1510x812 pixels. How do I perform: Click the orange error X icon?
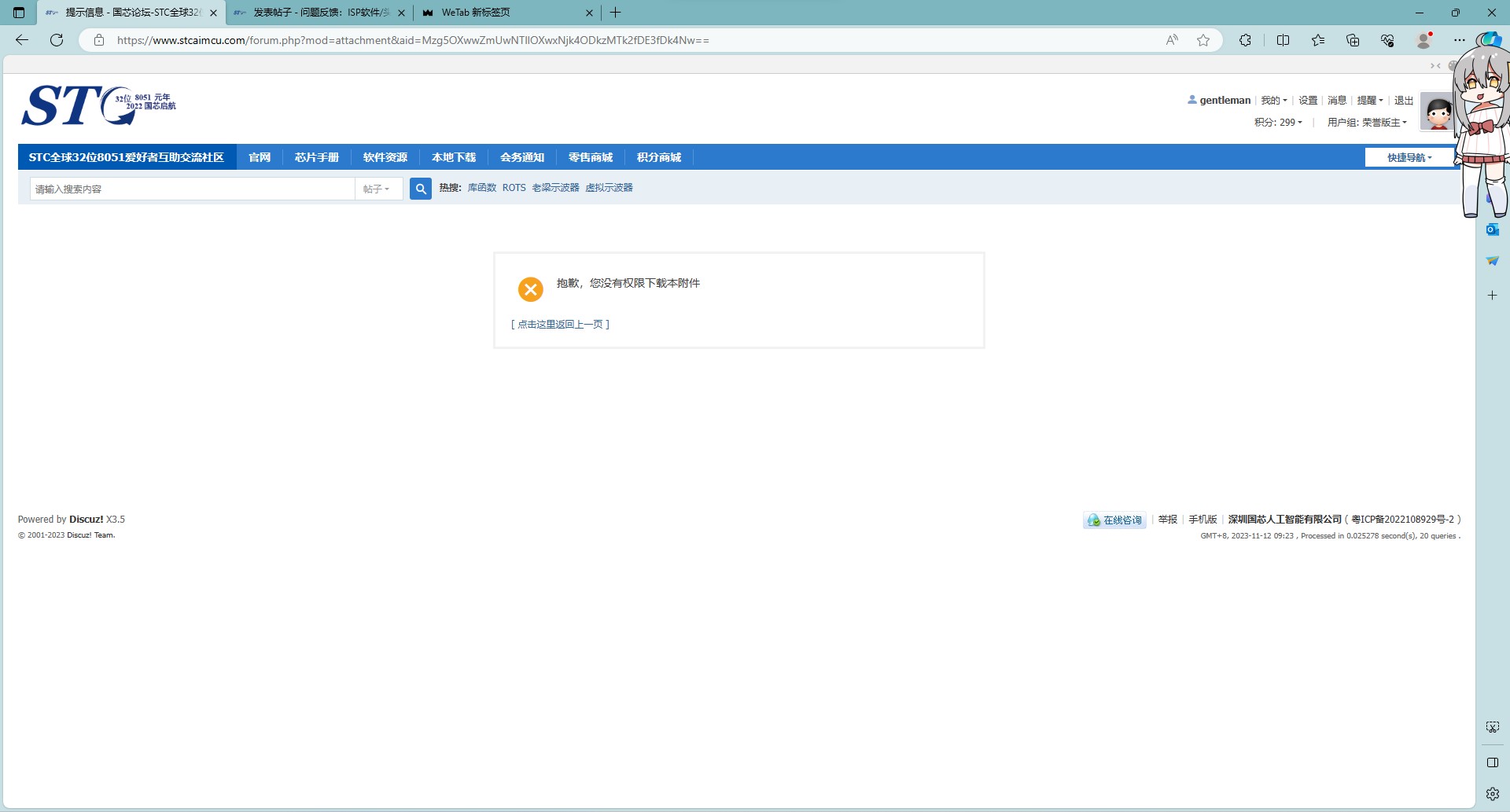[531, 289]
